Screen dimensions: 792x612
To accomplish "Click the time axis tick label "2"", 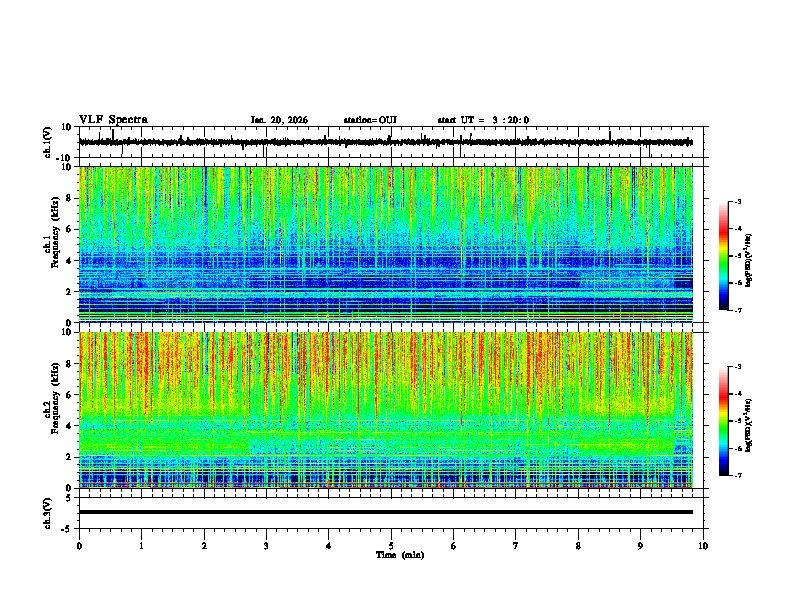I will pos(204,546).
